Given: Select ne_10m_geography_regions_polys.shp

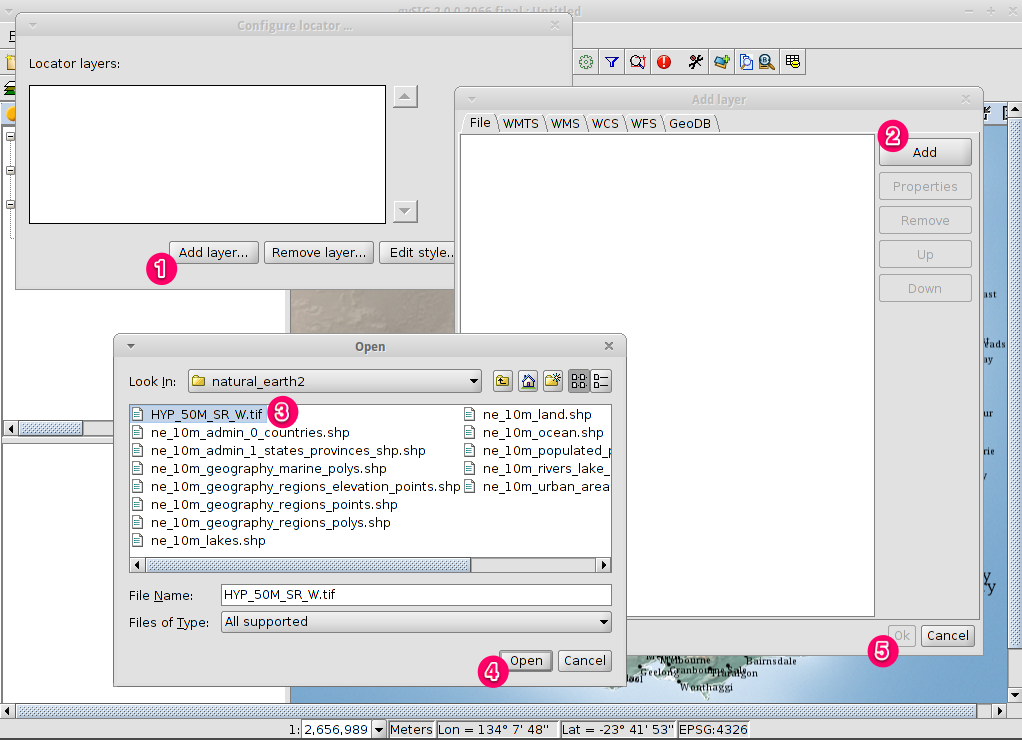Looking at the screenshot, I should tap(262, 523).
